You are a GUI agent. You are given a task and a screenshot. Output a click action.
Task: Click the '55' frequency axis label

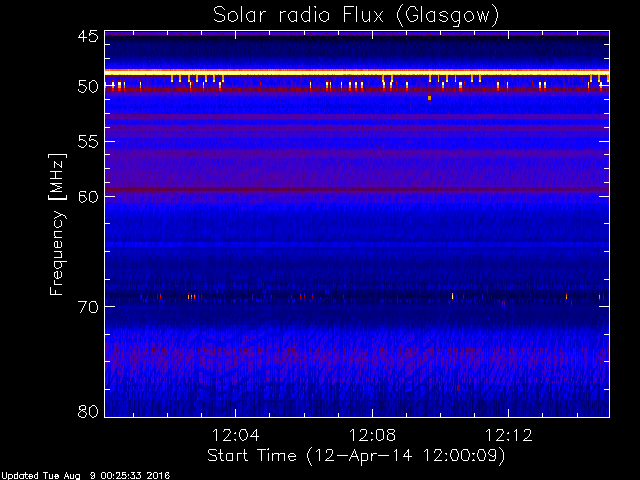[x=88, y=142]
